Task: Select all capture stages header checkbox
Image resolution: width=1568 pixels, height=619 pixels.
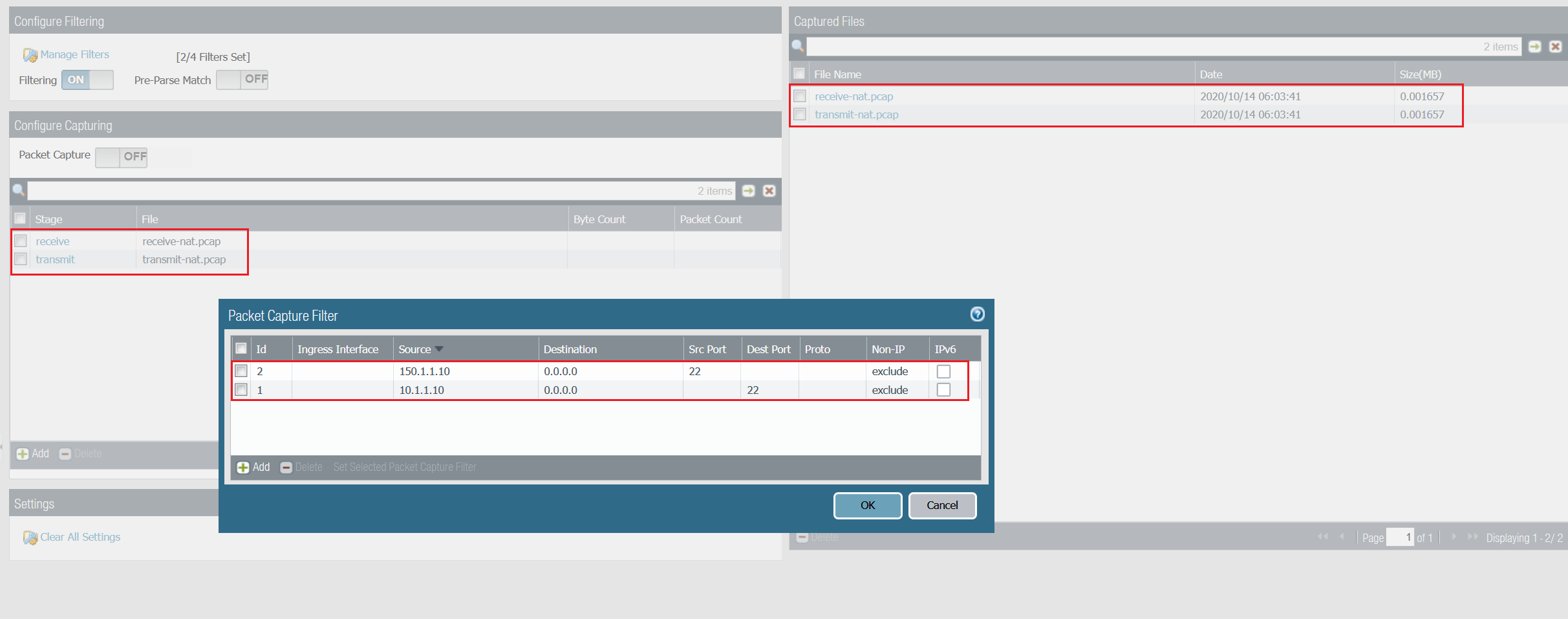Action: click(x=20, y=219)
